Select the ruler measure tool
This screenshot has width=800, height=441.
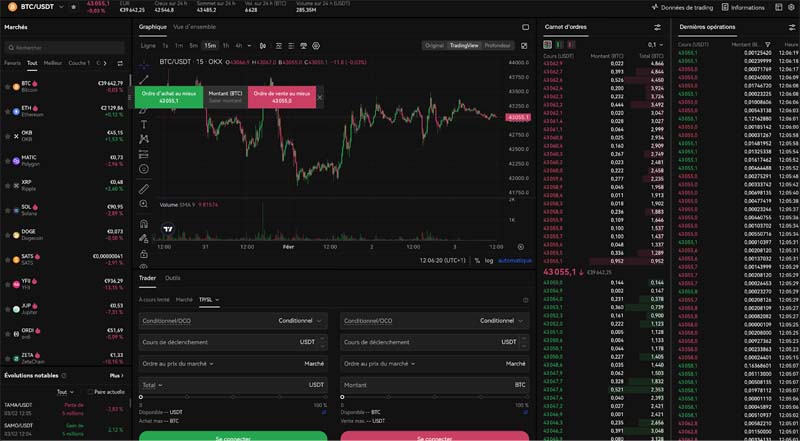pyautogui.click(x=144, y=189)
